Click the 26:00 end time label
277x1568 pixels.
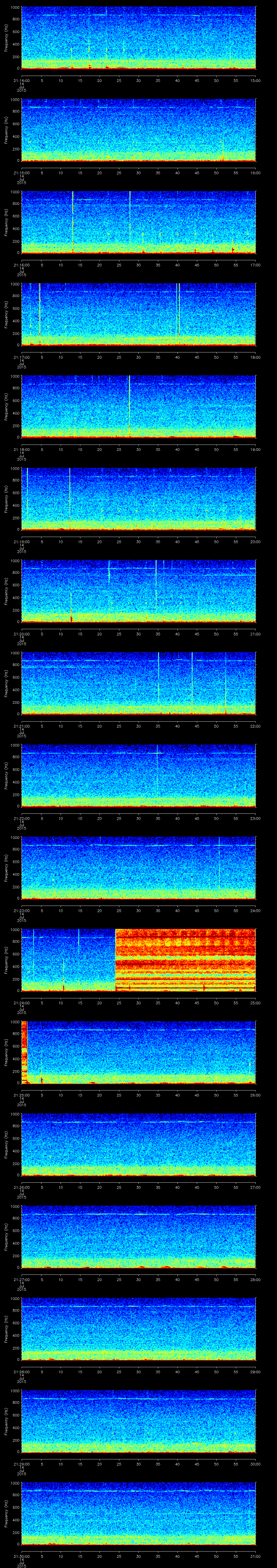(x=256, y=1095)
